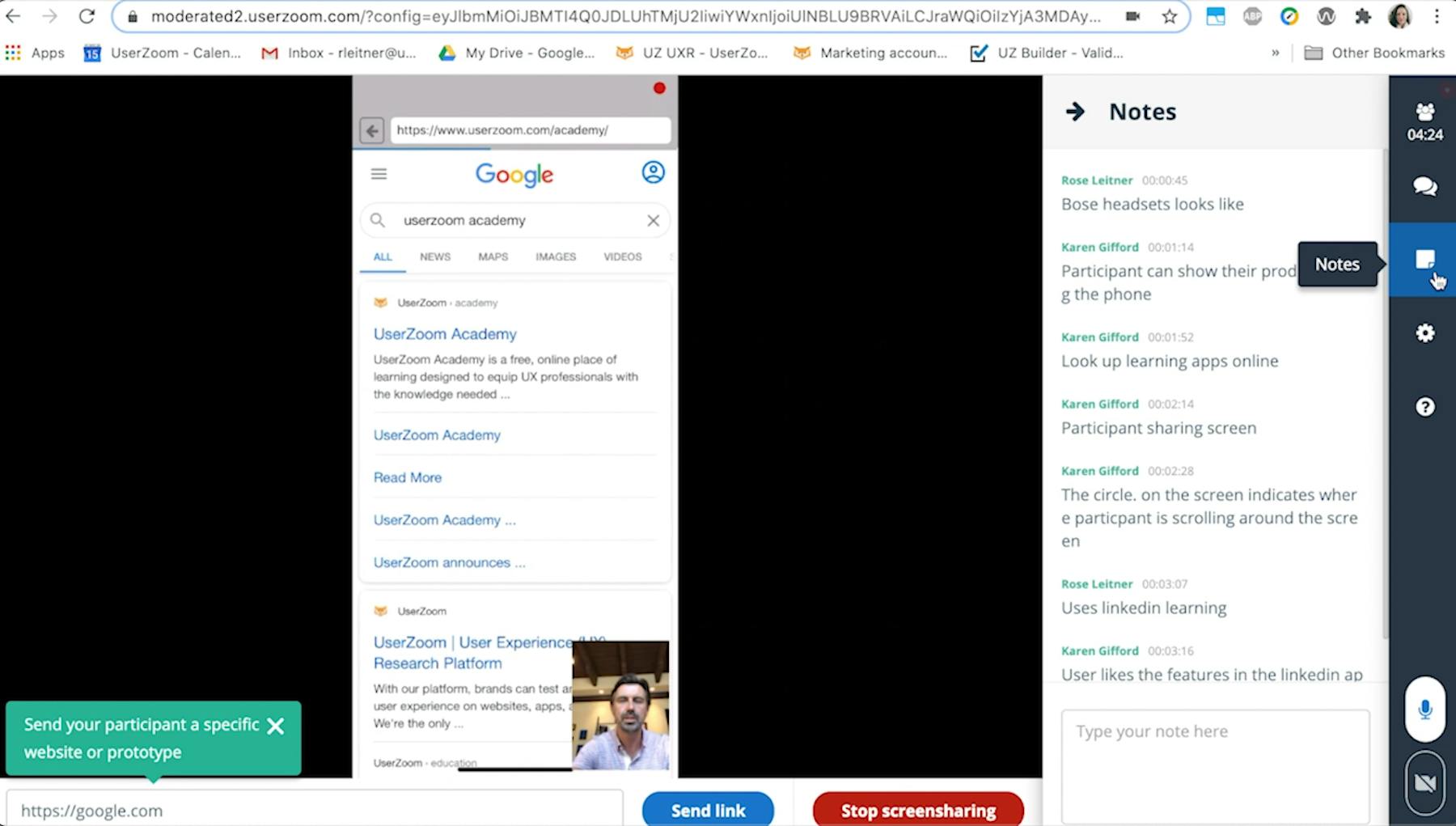
Task: Click the 00:02:28 note timestamp
Action: click(1170, 471)
